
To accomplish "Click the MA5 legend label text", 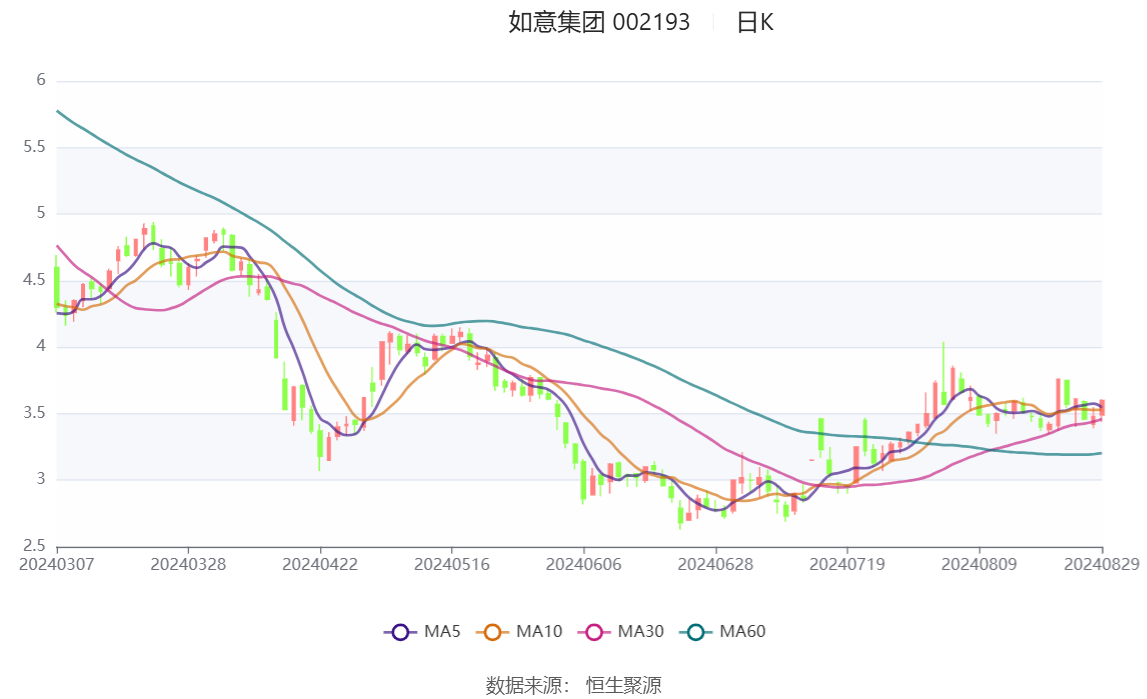I will pyautogui.click(x=442, y=632).
